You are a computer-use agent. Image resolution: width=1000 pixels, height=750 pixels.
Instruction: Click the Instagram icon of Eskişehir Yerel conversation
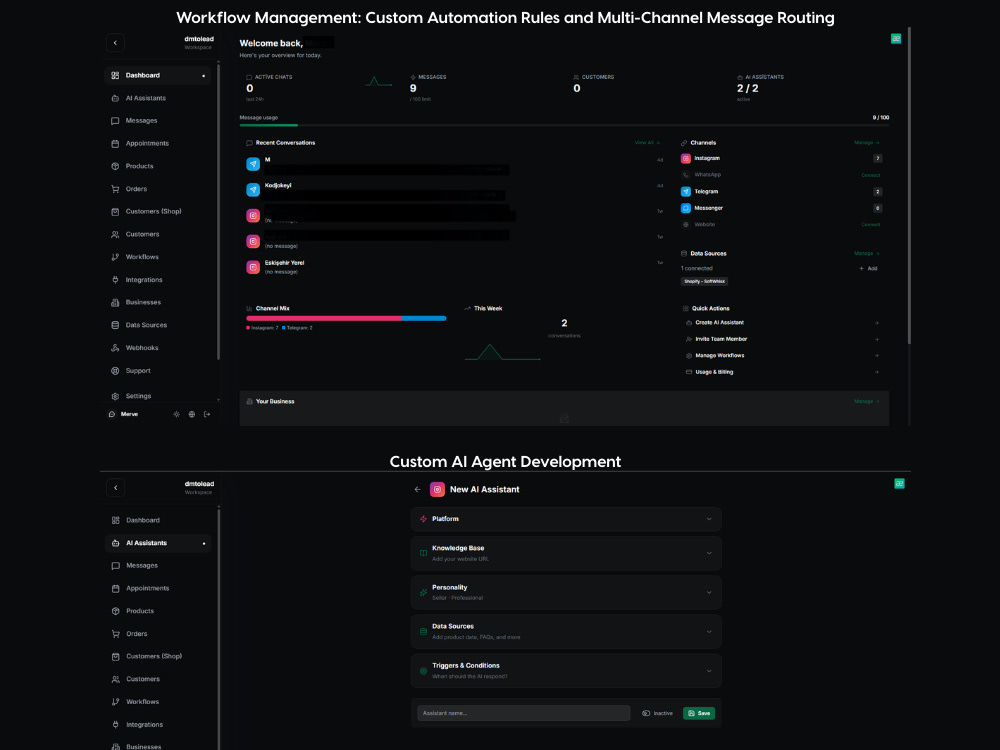point(253,267)
